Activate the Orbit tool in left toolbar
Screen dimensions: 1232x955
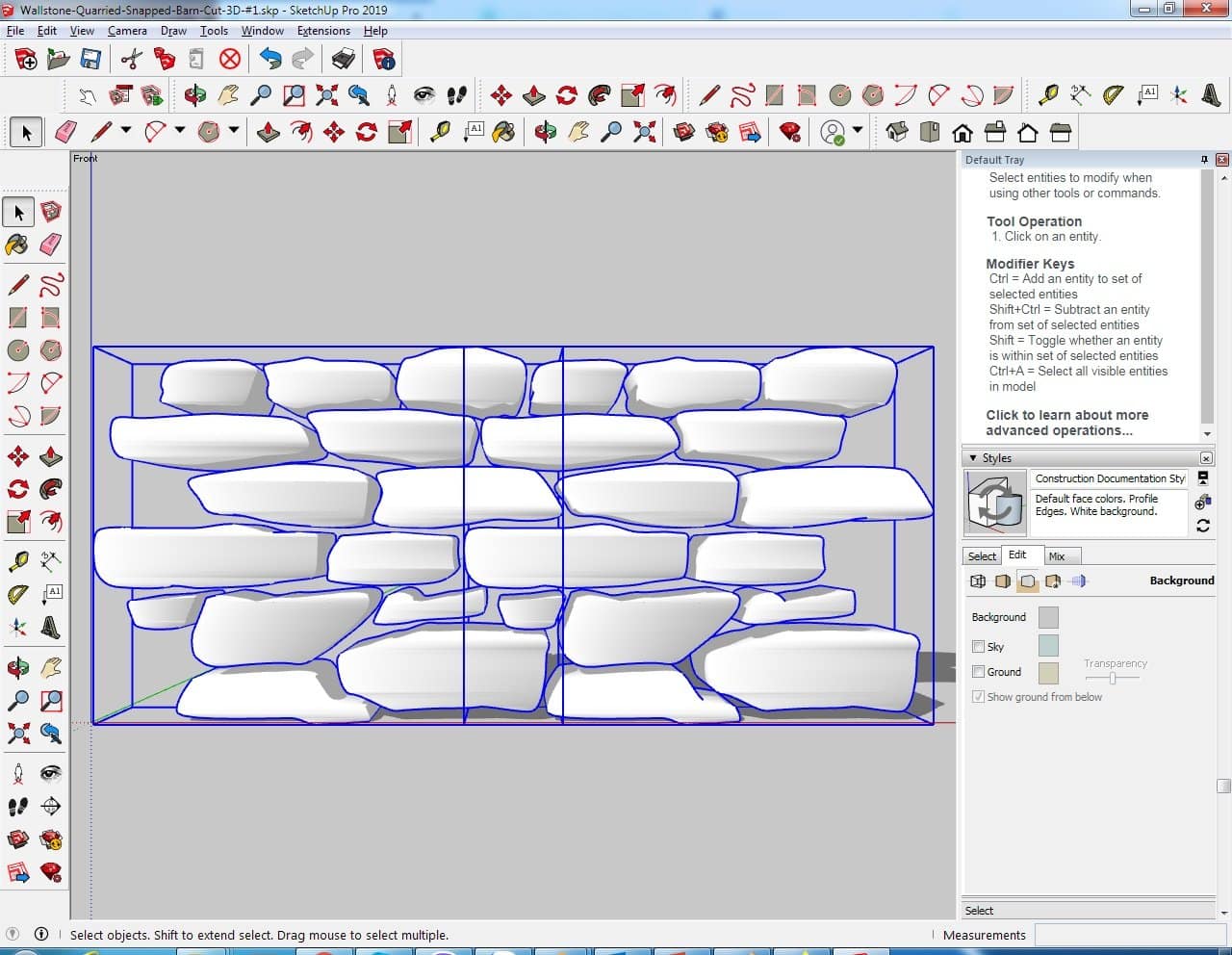[17, 666]
